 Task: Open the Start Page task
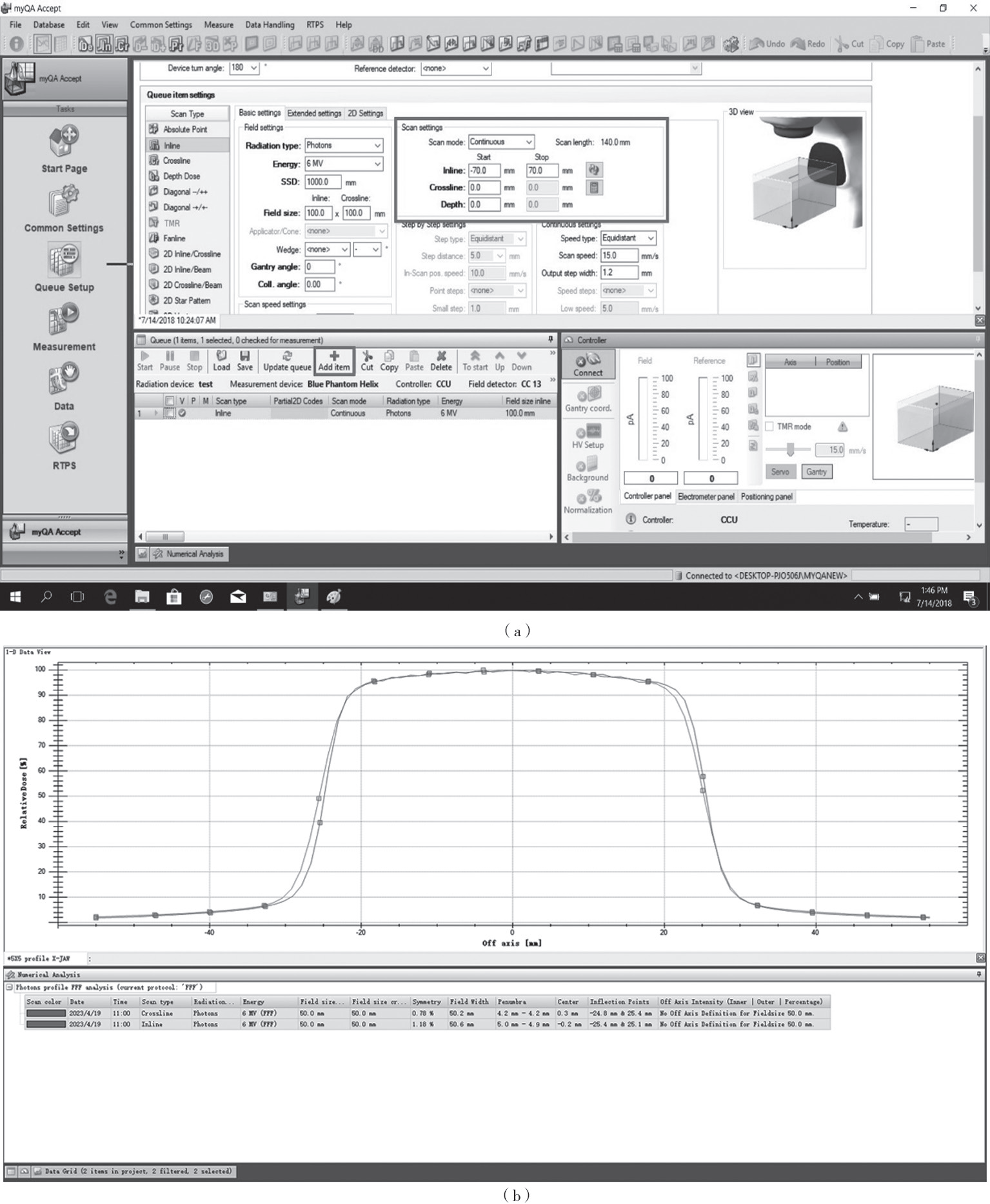[x=64, y=149]
